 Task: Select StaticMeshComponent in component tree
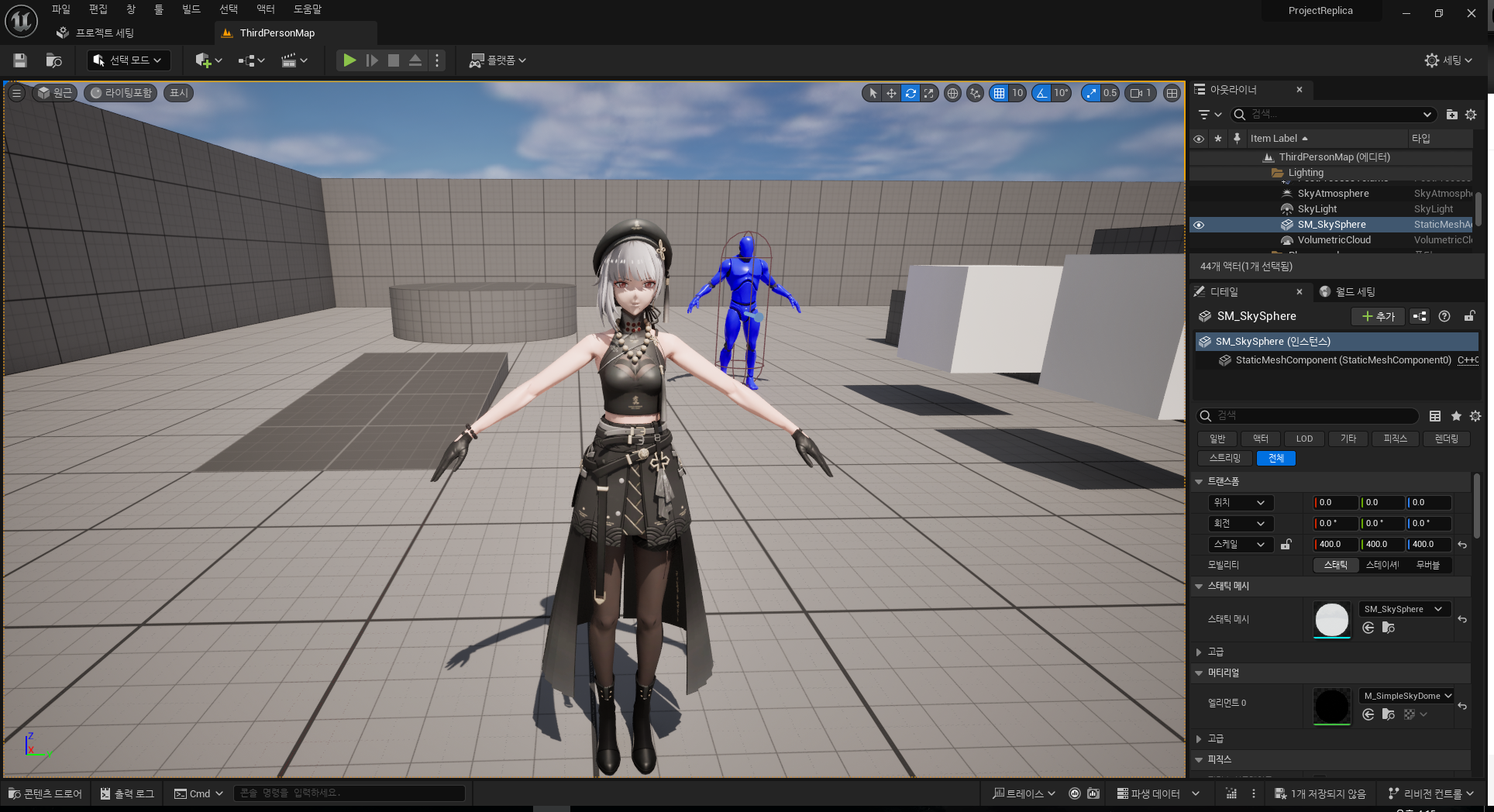1343,360
